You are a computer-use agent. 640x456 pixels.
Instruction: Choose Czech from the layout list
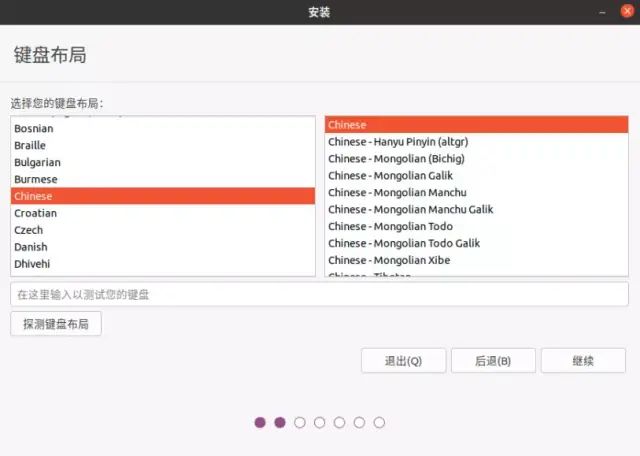tap(28, 231)
